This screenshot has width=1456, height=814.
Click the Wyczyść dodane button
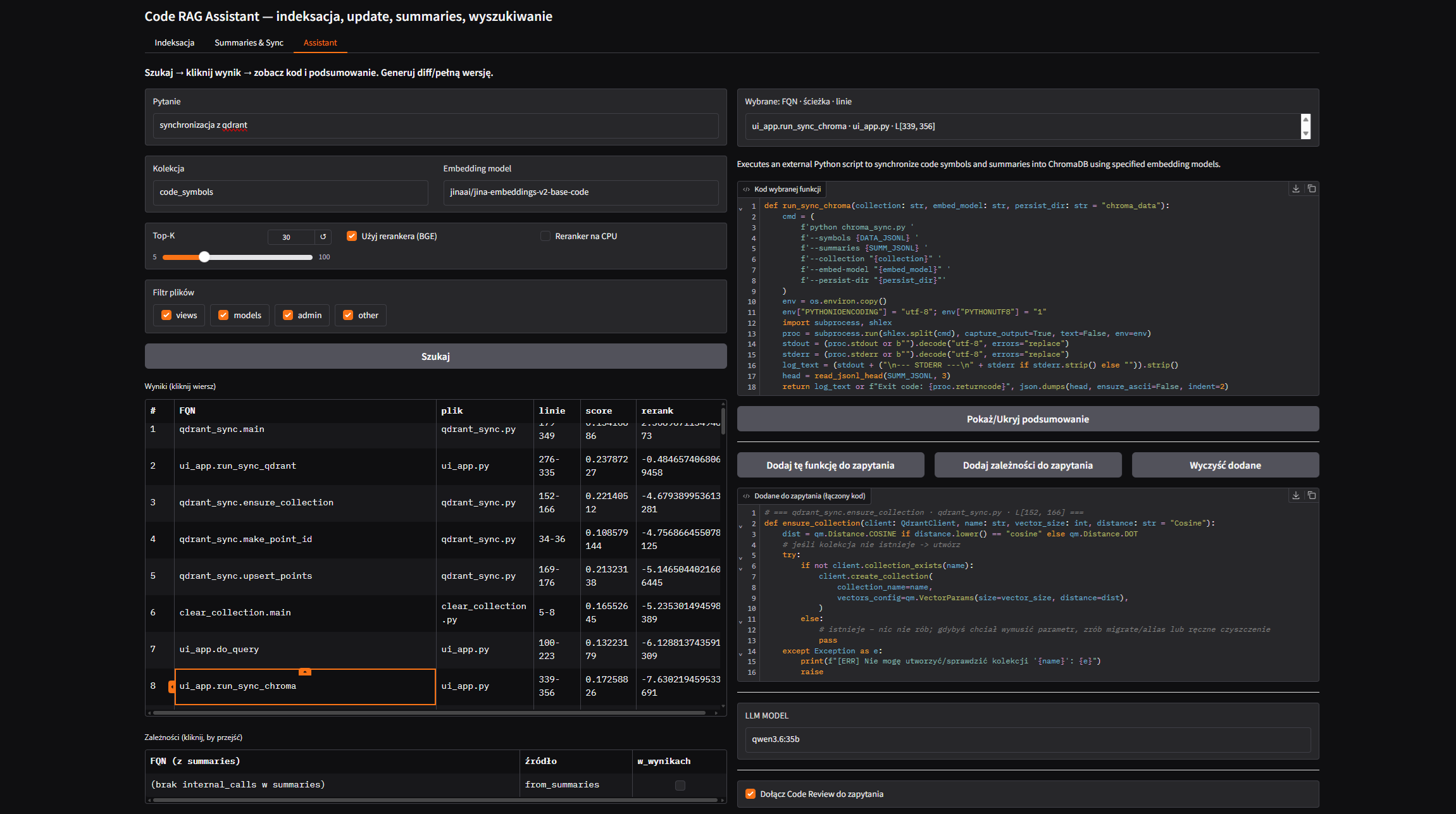tap(1225, 465)
